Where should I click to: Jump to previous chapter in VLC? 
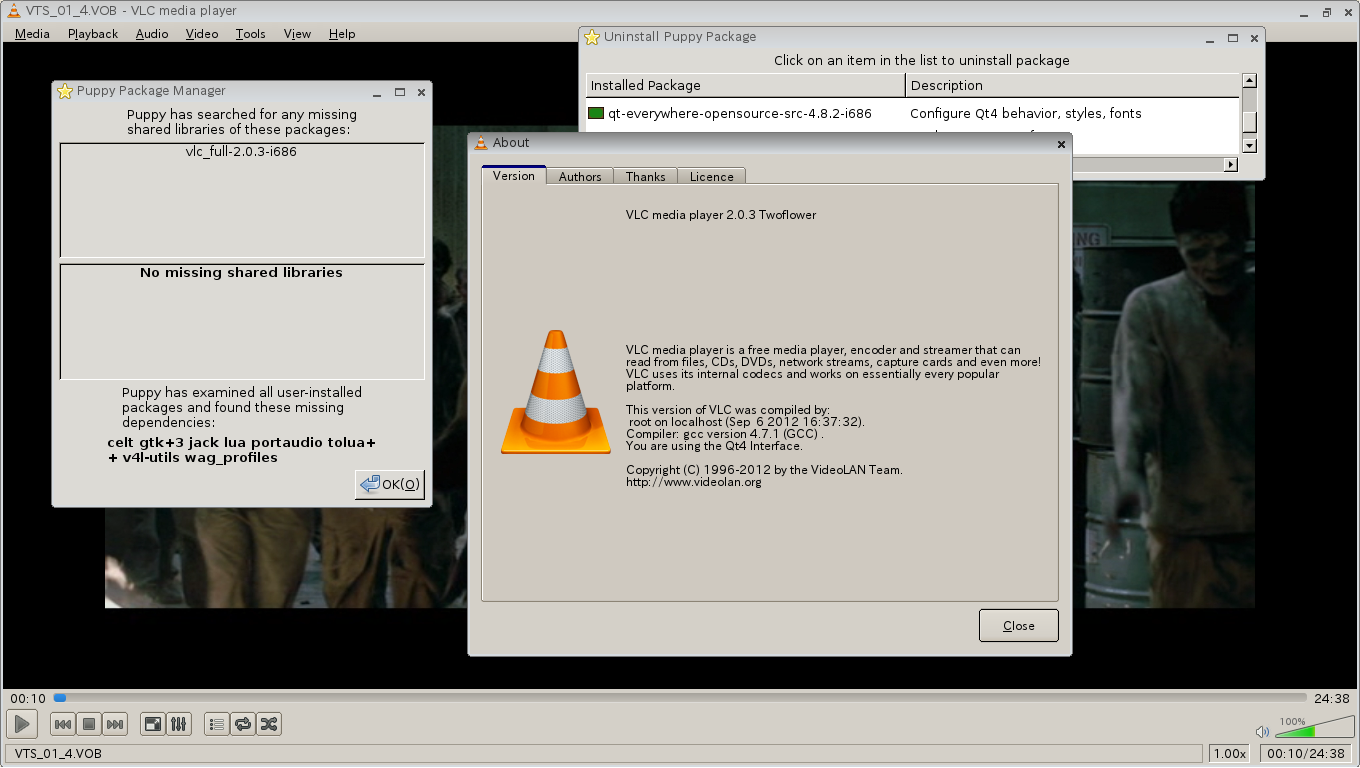pos(62,724)
